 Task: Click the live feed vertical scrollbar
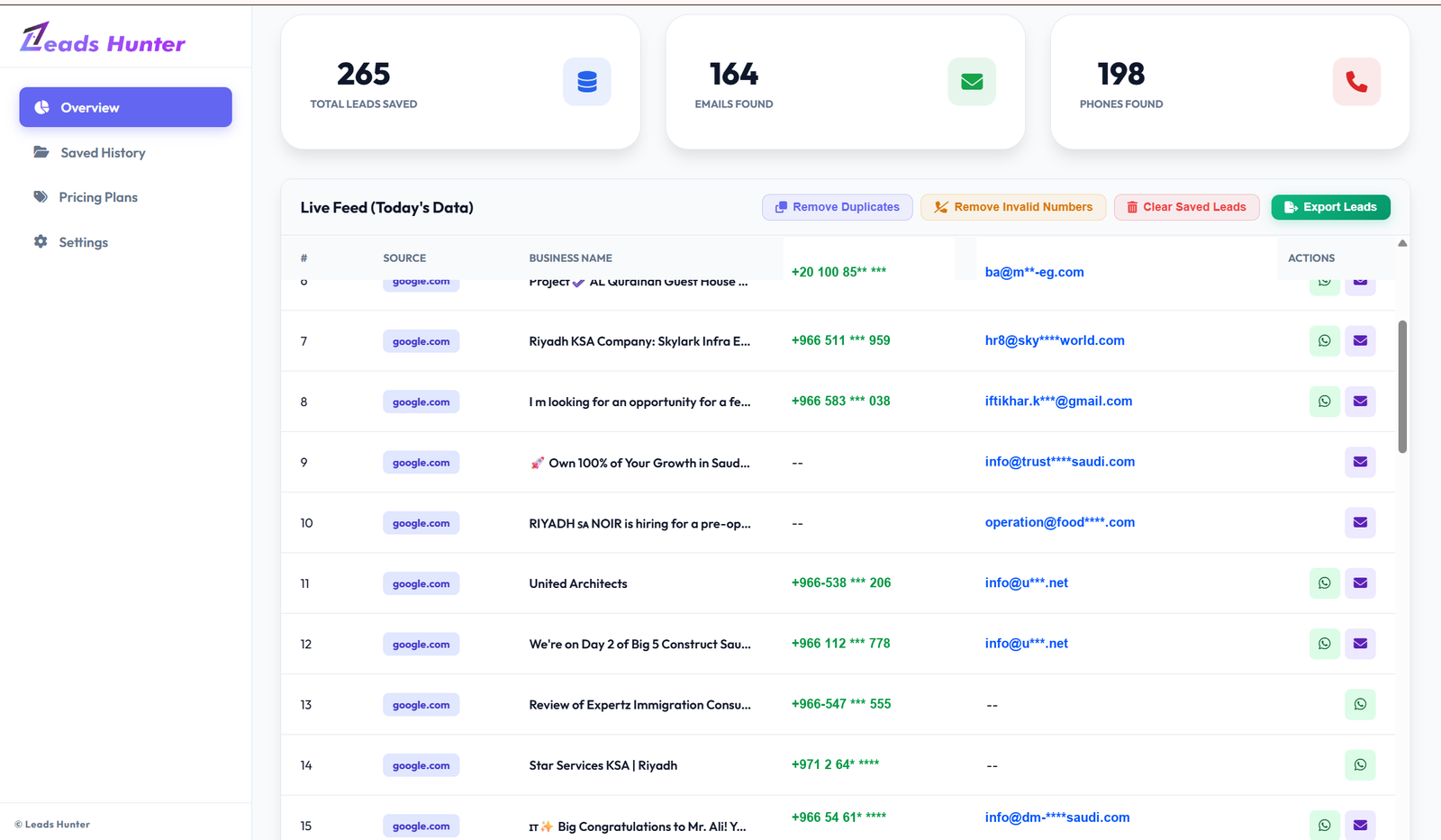click(1402, 387)
